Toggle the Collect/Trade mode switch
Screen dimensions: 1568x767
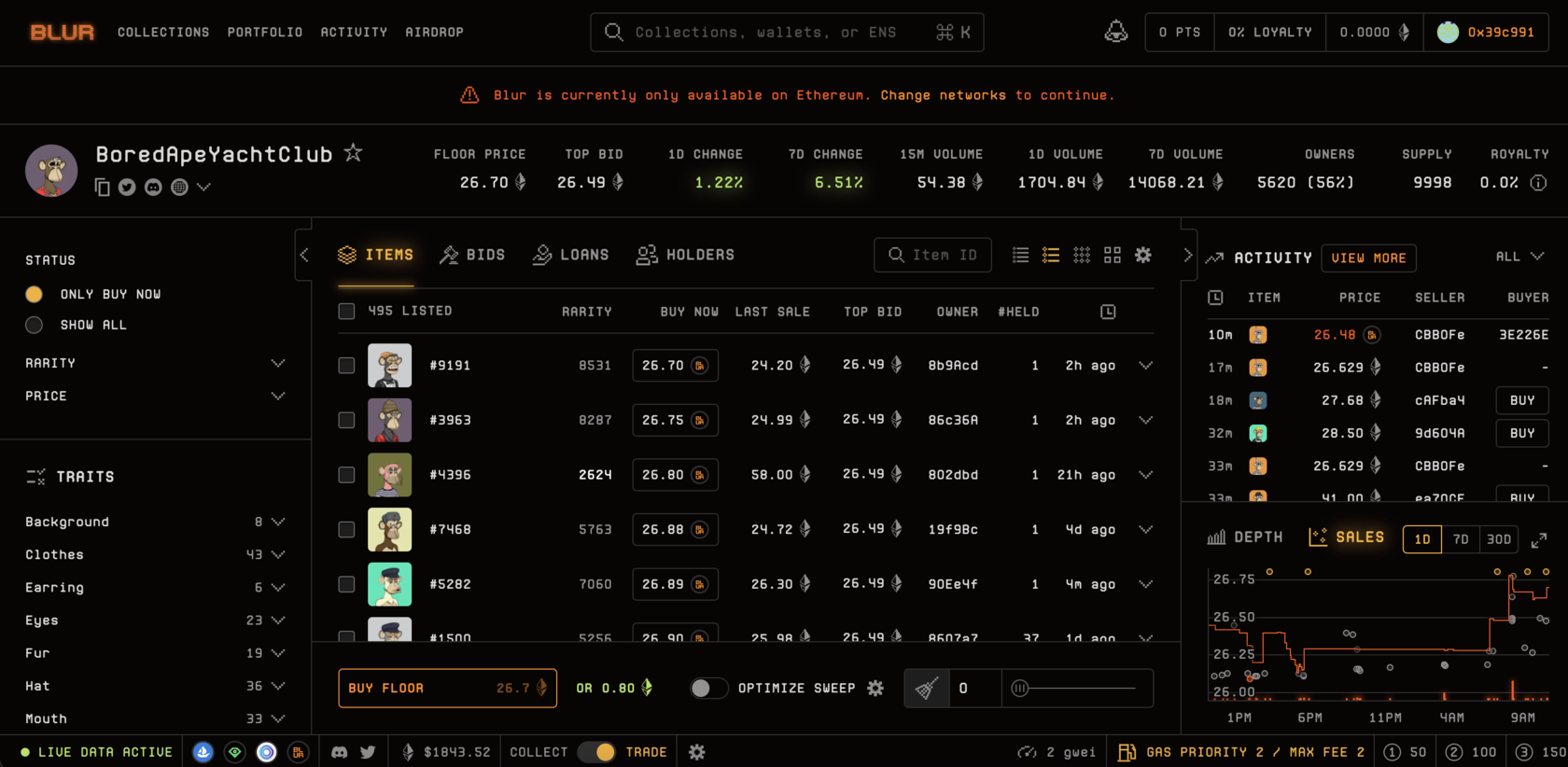click(596, 752)
